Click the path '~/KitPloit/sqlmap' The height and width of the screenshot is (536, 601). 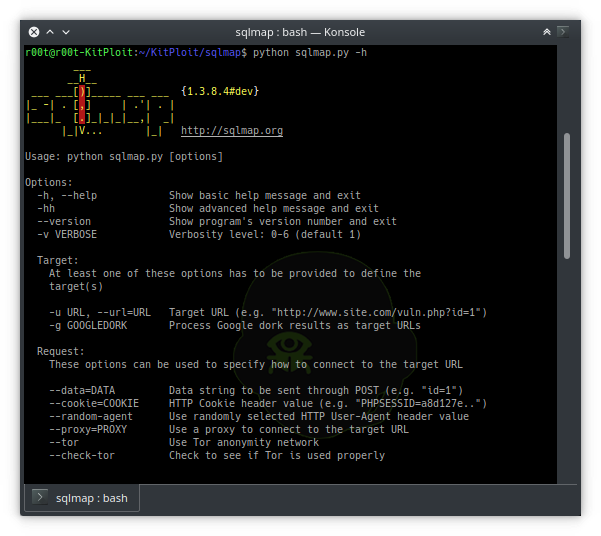coord(190,52)
